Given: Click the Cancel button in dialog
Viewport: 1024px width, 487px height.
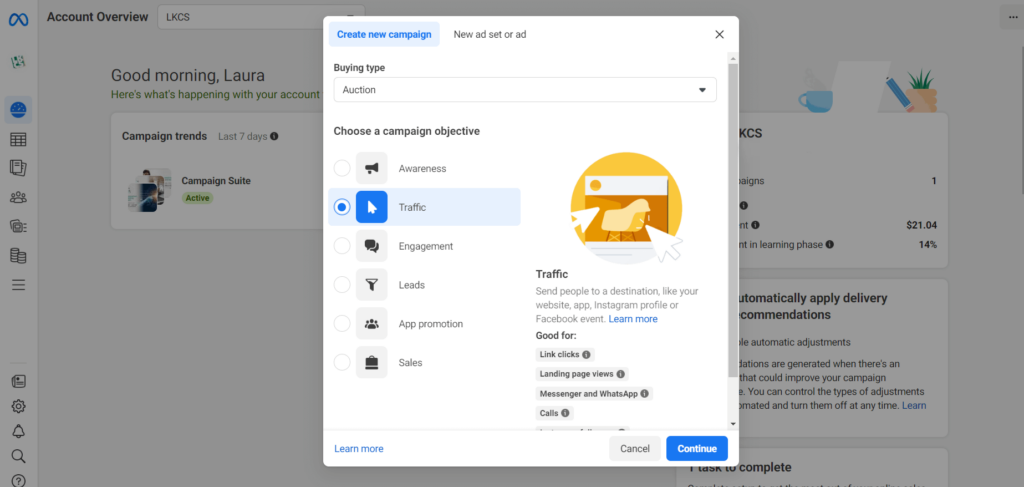Looking at the screenshot, I should [635, 449].
